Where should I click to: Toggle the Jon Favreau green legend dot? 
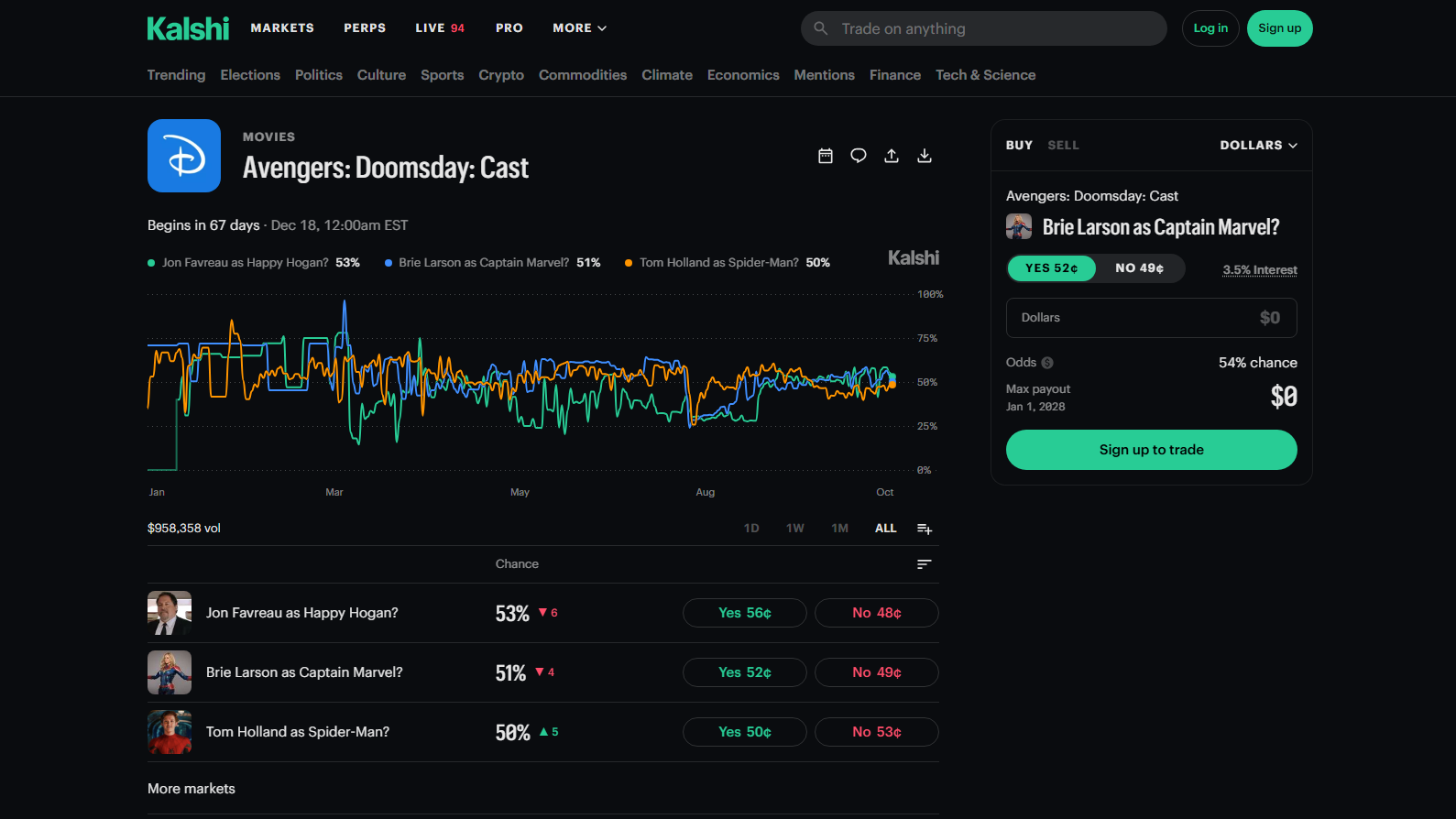(x=151, y=263)
